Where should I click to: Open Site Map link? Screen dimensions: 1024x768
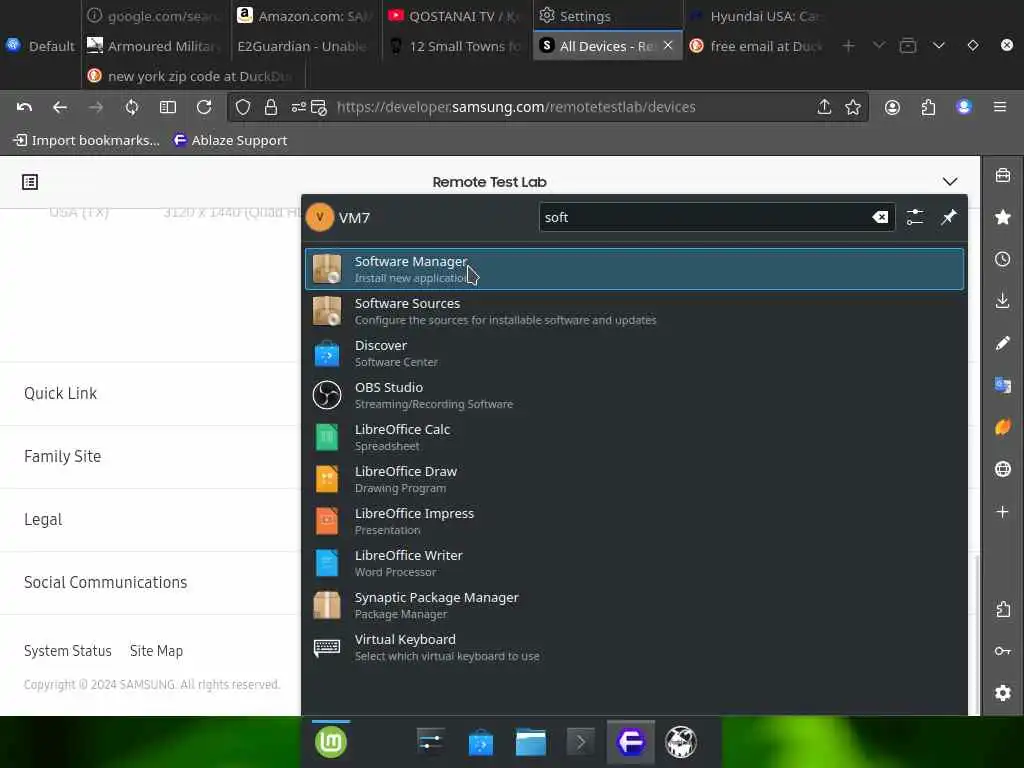pos(157,651)
